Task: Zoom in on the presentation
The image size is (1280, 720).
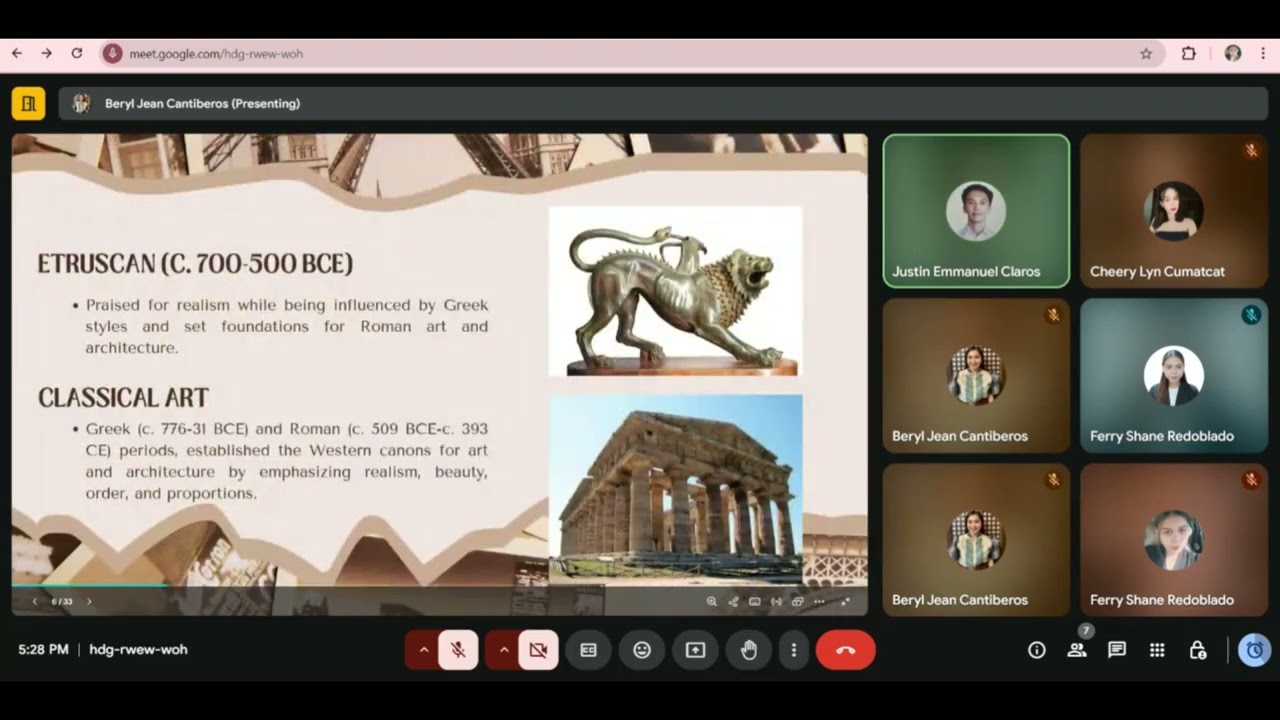Action: point(711,602)
